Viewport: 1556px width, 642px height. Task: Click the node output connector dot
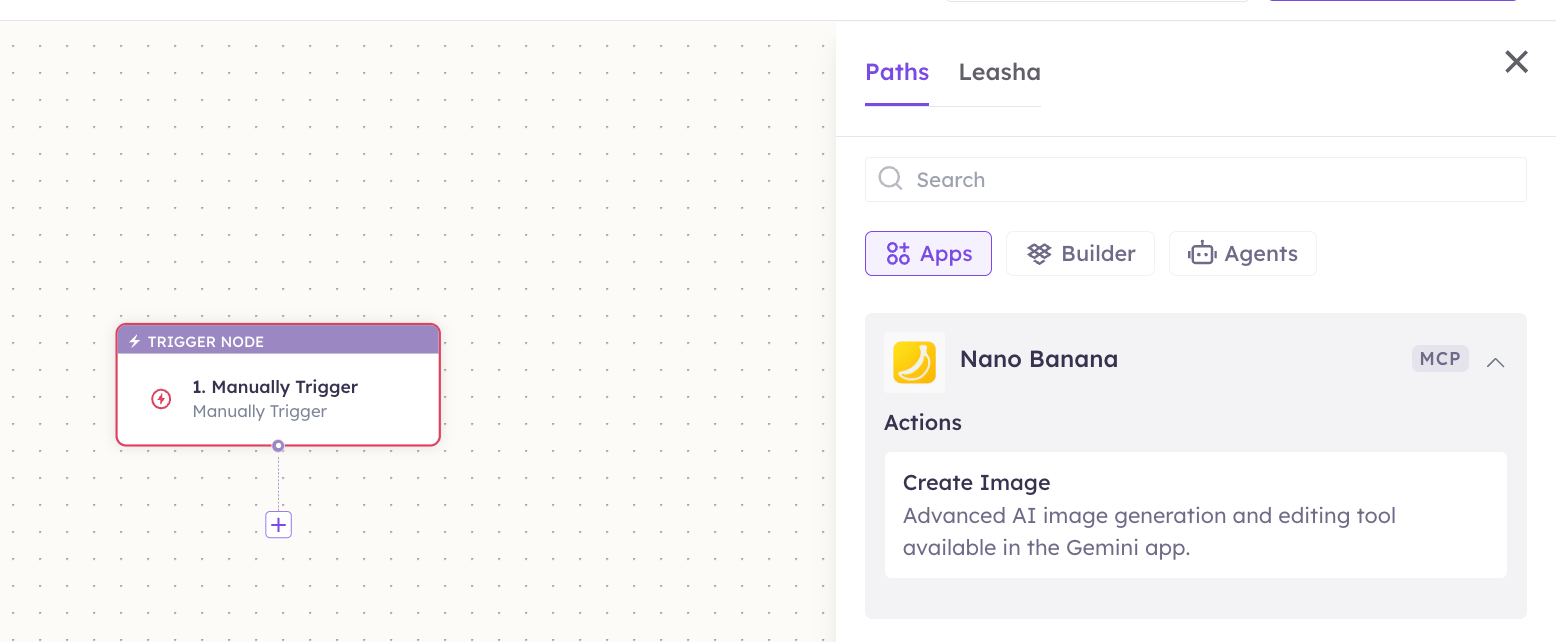click(x=278, y=446)
